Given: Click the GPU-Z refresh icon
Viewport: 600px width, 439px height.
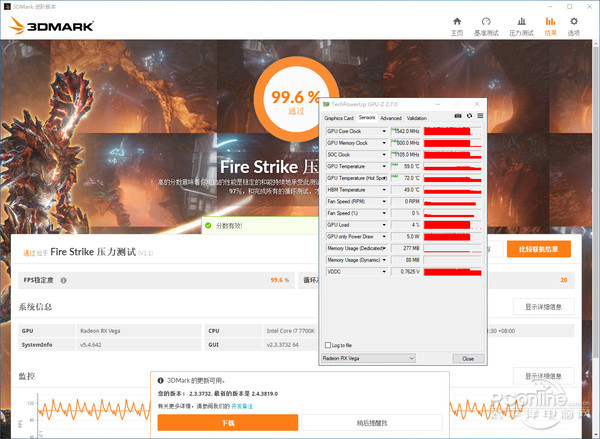Looking at the screenshot, I should (469, 117).
